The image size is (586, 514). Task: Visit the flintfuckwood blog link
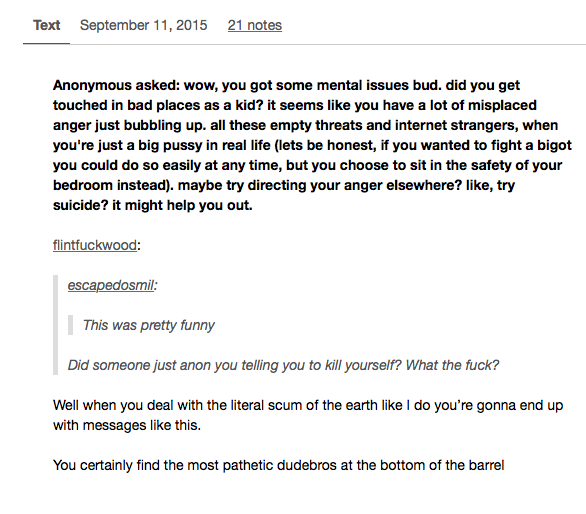[95, 246]
